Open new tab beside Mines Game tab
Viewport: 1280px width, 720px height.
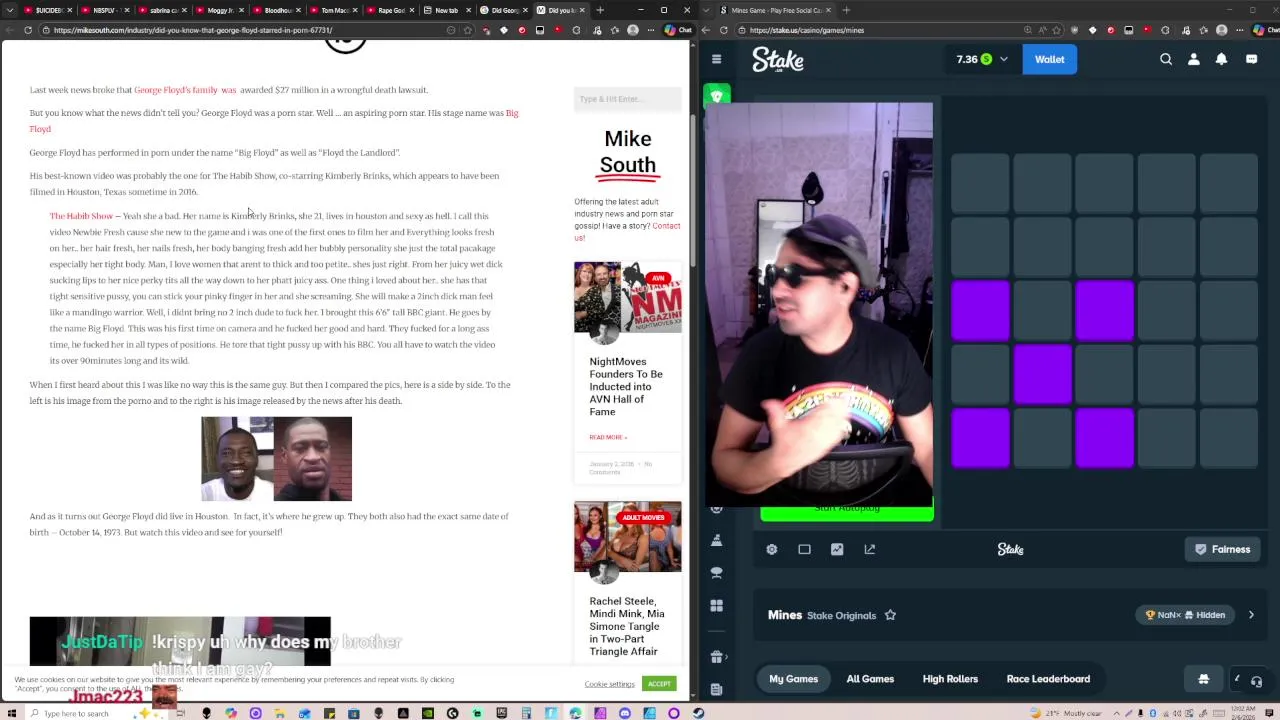pyautogui.click(x=846, y=10)
